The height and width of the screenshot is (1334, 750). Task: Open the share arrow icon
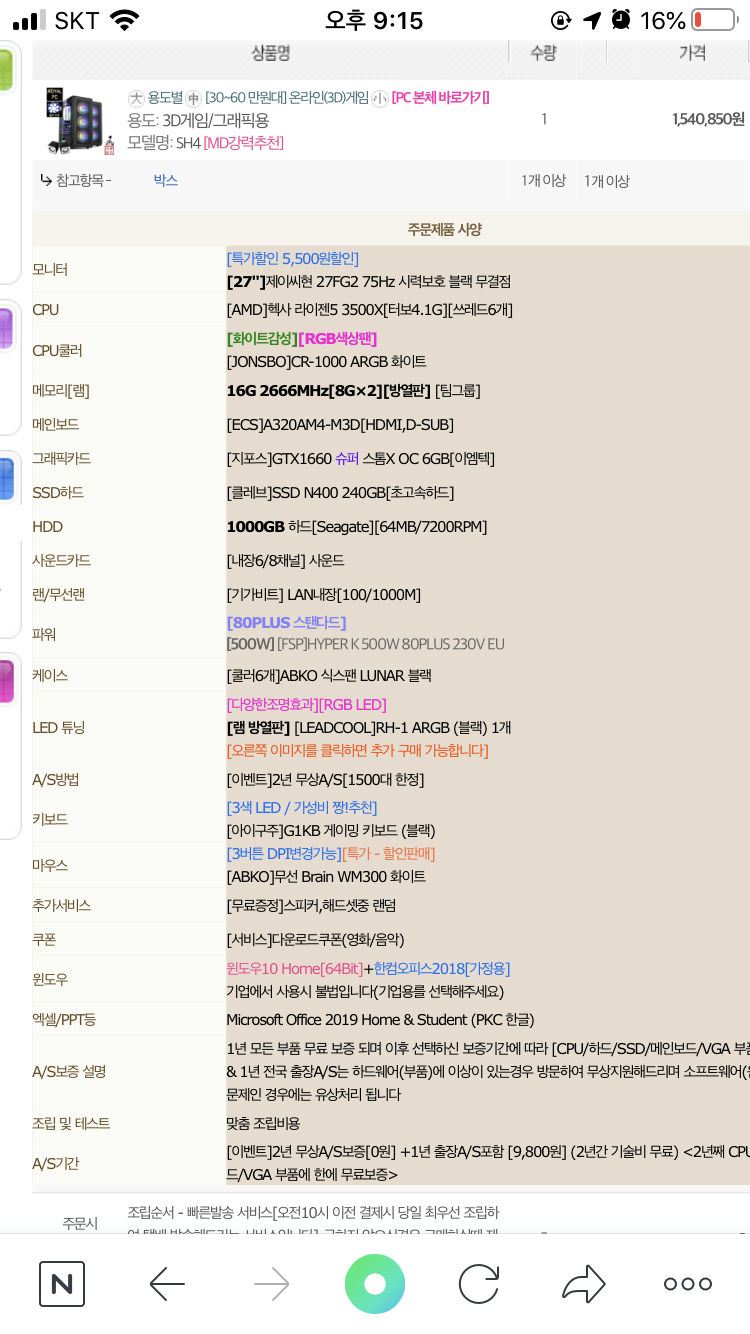click(x=584, y=1284)
